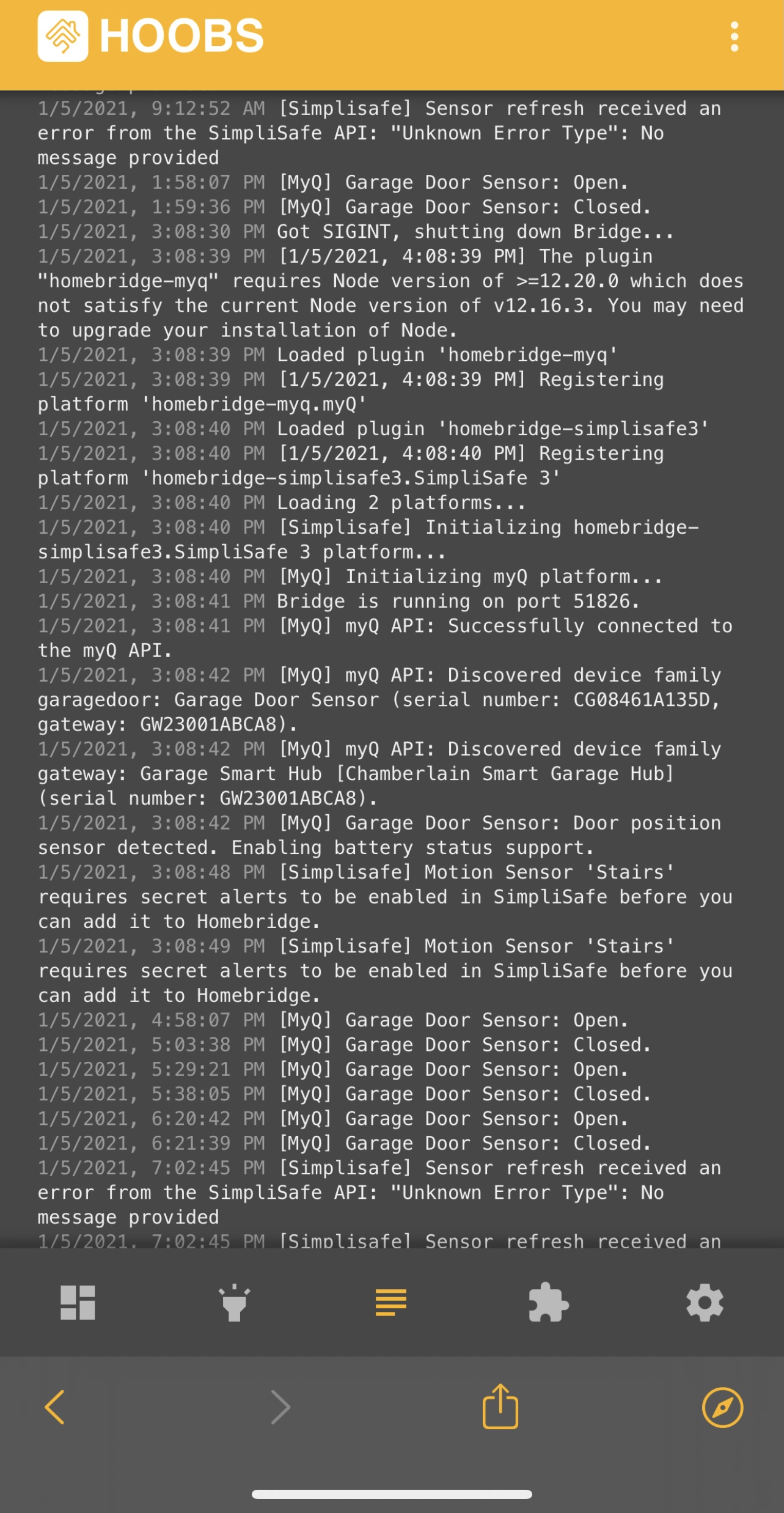Tap the compass browser icon
This screenshot has width=784, height=1513.
(x=723, y=1407)
